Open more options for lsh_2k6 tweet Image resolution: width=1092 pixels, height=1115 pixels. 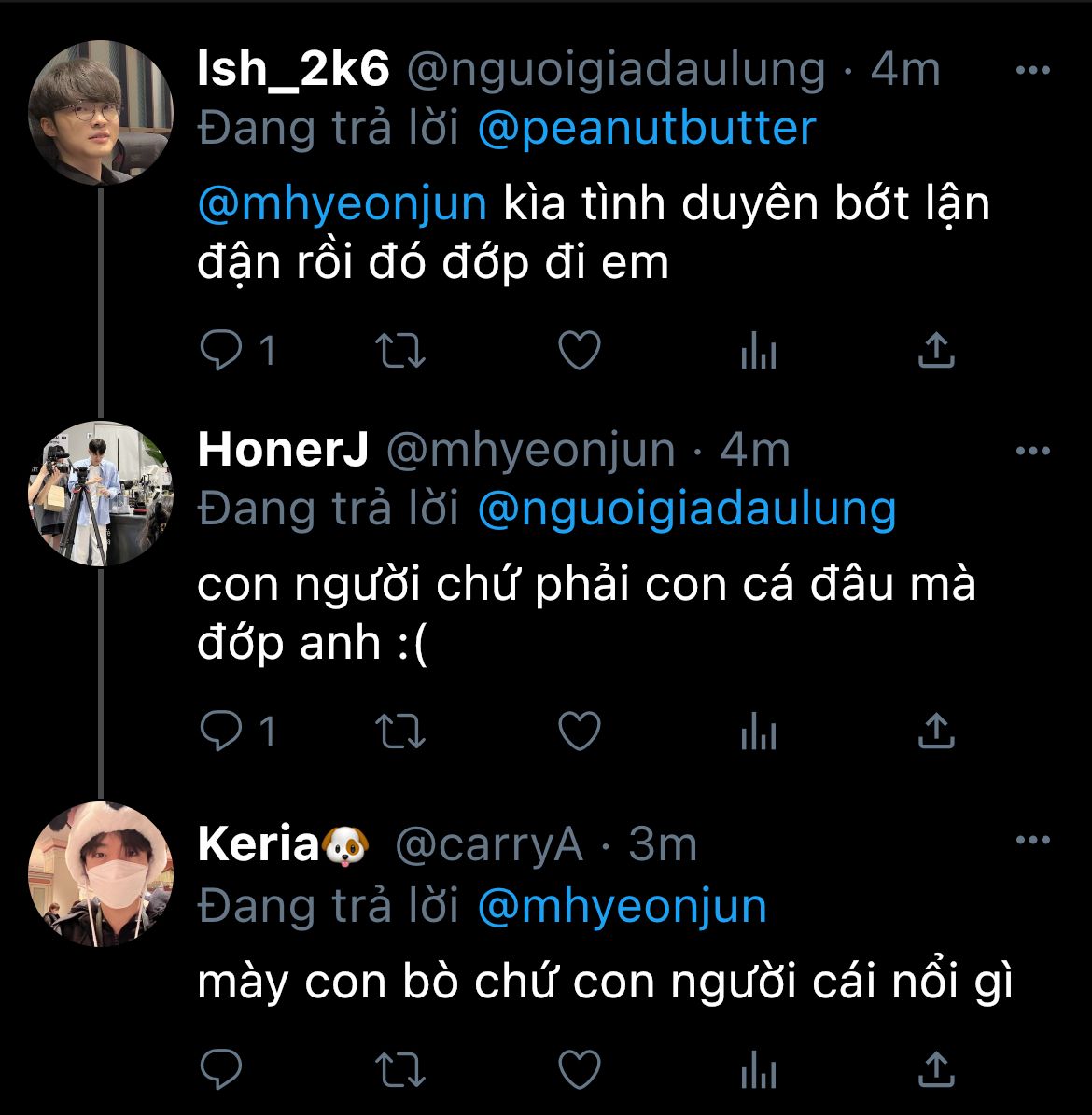[x=1032, y=72]
